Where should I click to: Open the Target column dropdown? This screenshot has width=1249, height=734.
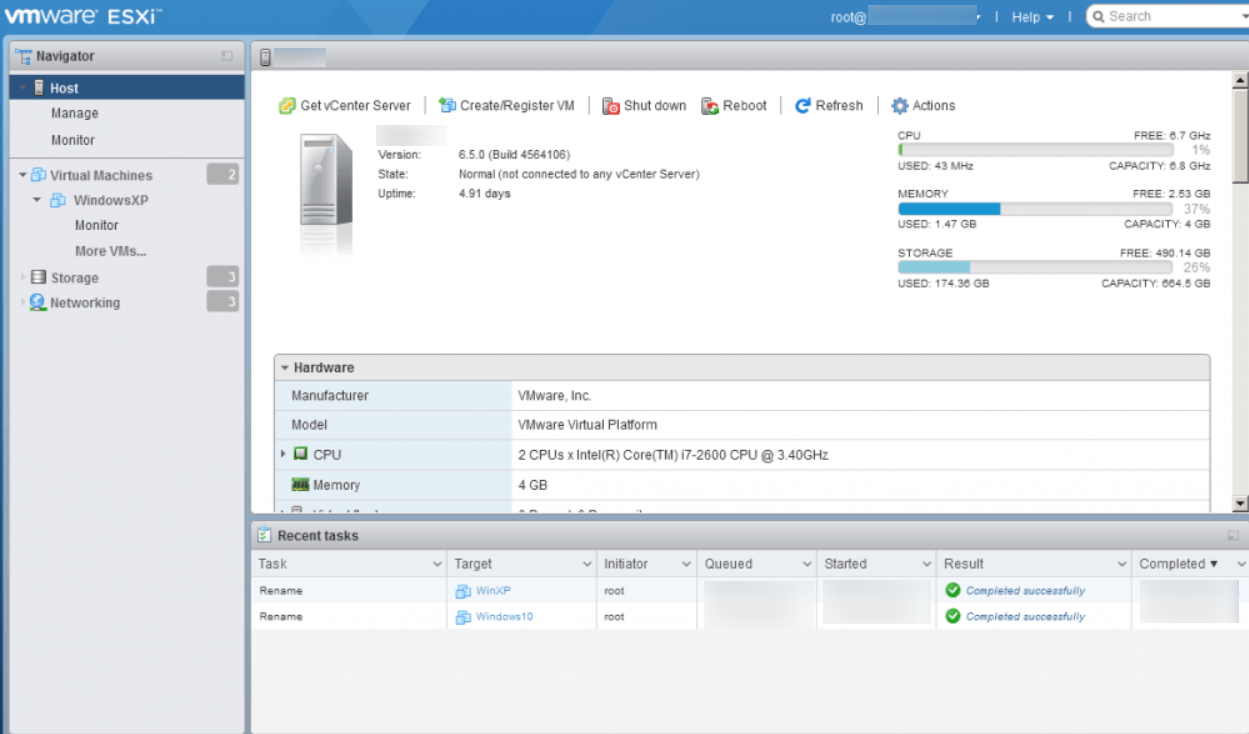pyautogui.click(x=587, y=564)
